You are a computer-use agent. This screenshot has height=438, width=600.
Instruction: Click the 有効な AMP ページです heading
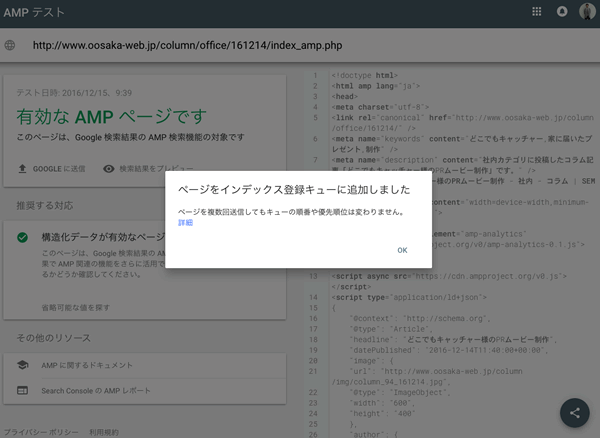pos(112,117)
